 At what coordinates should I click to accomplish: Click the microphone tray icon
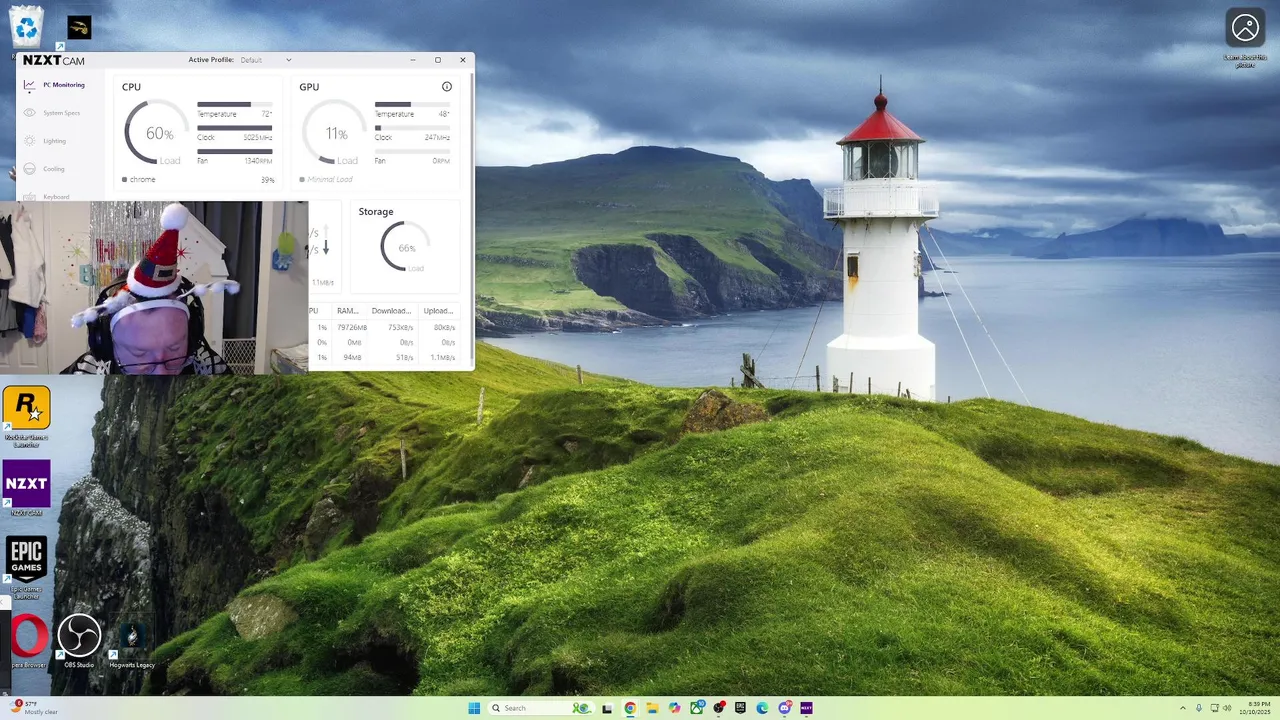pyautogui.click(x=1199, y=708)
